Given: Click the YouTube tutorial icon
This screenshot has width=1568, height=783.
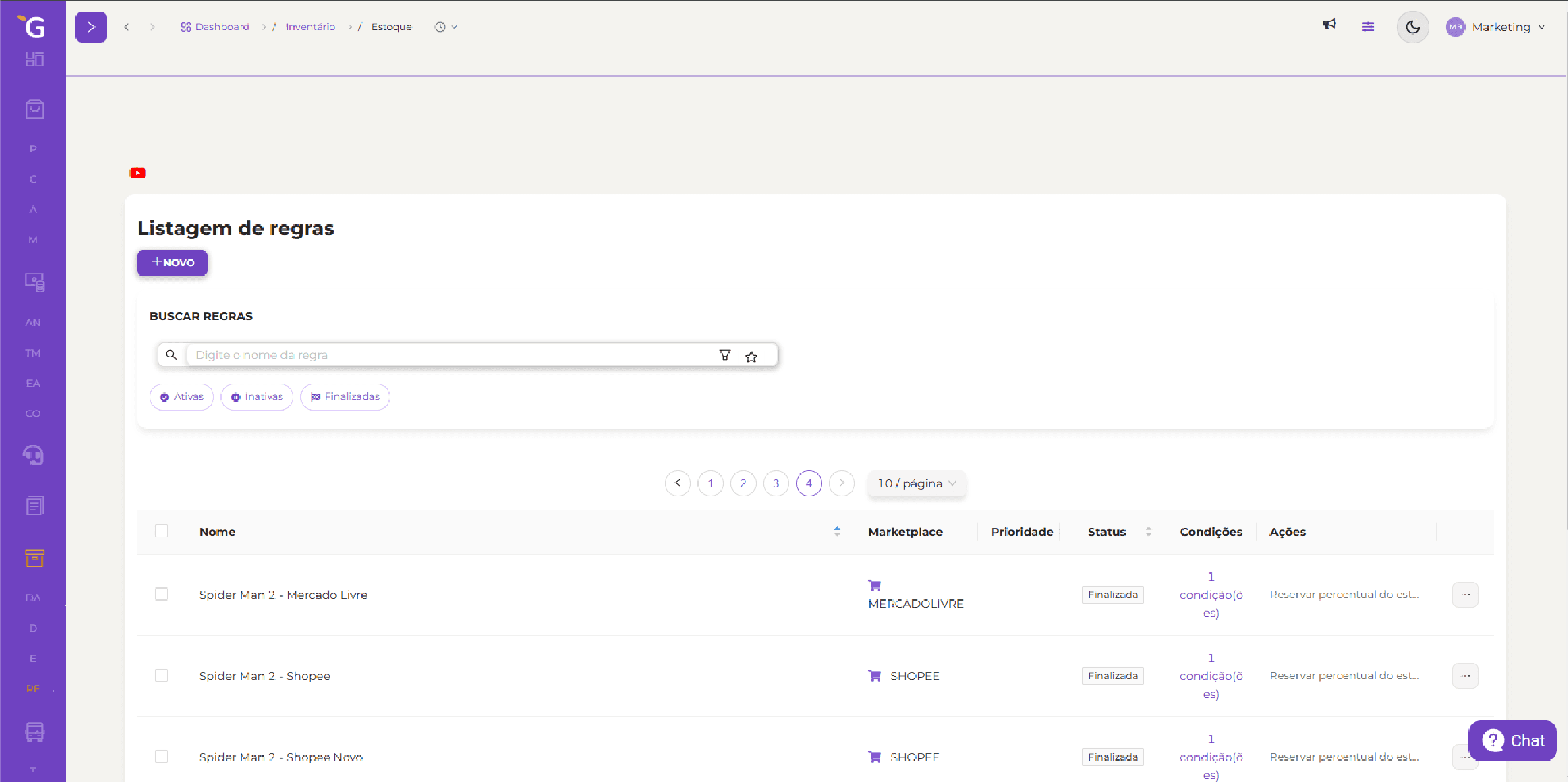Looking at the screenshot, I should (x=138, y=173).
